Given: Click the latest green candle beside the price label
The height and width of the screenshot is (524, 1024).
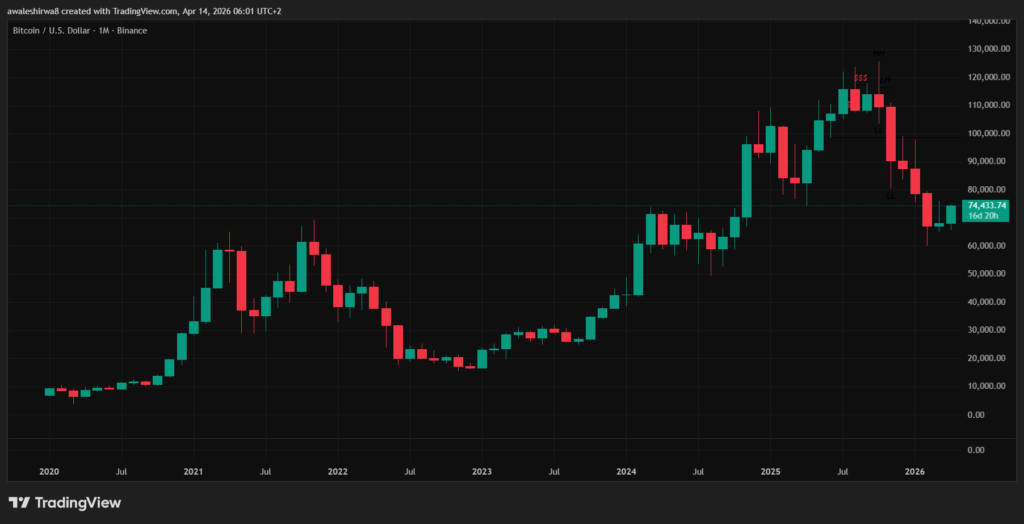Looking at the screenshot, I should (x=950, y=213).
